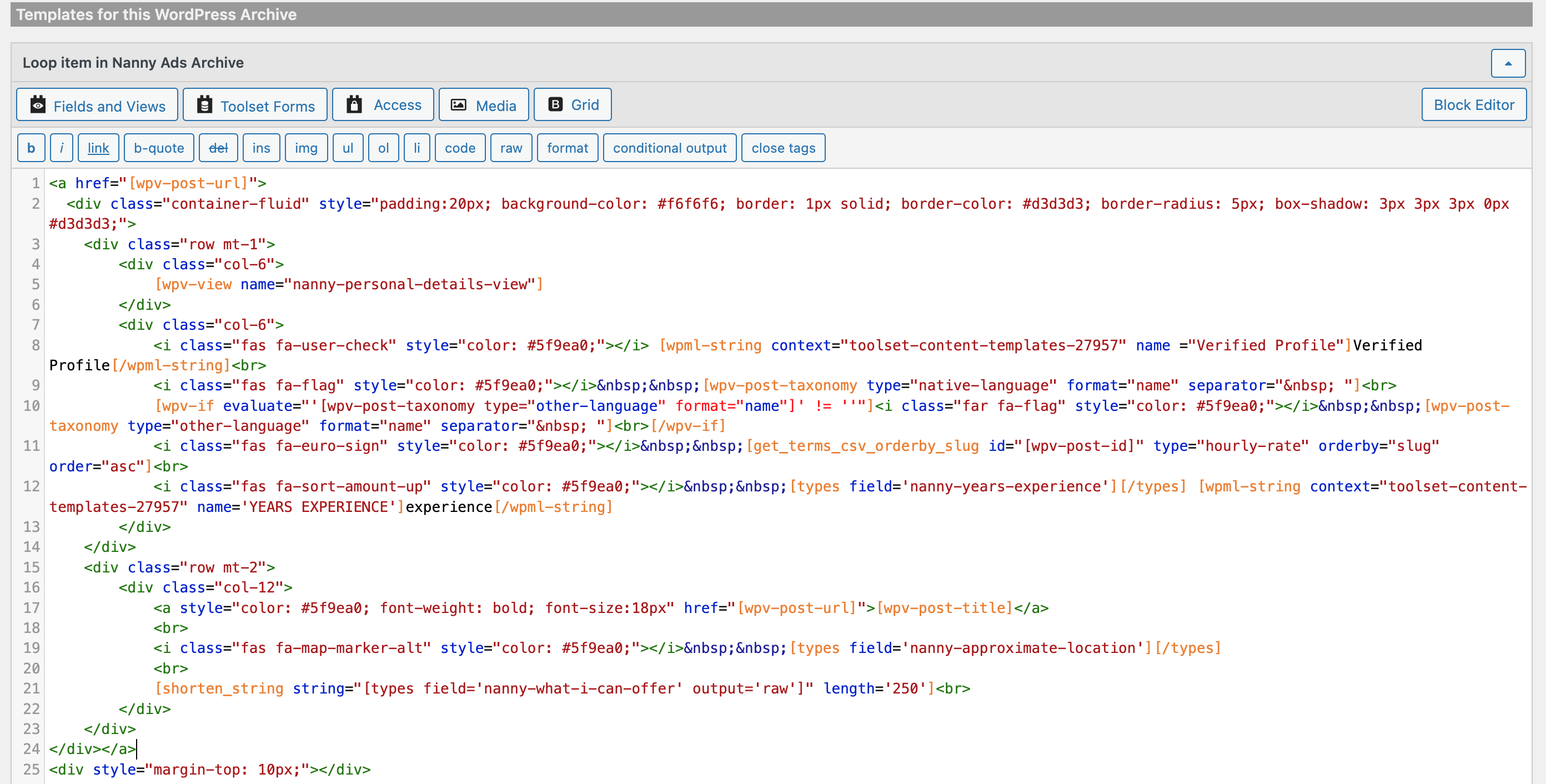
Task: Click the YEARS EXPERIENCE string name
Action: [x=318, y=507]
